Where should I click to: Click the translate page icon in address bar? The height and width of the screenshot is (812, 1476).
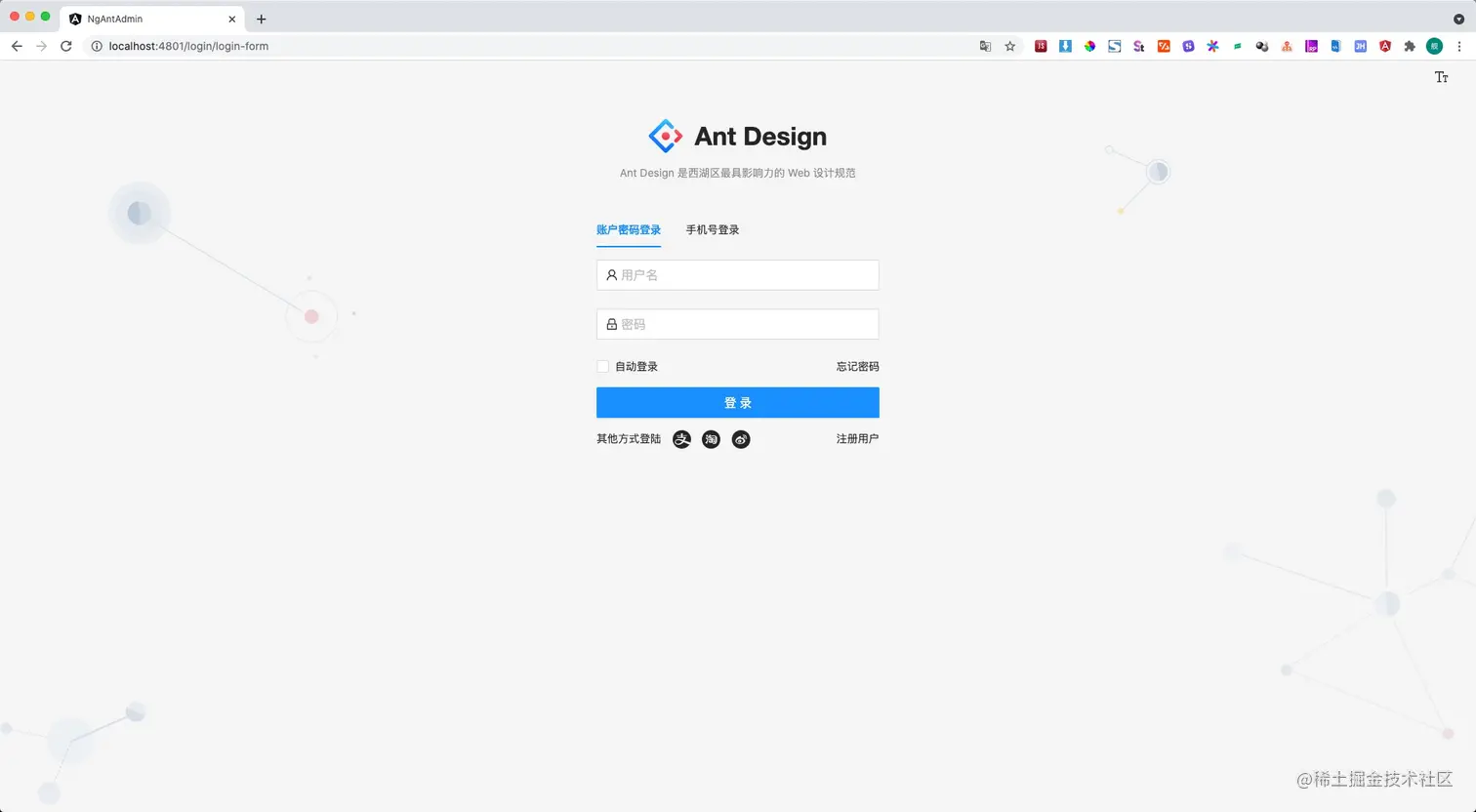[985, 46]
